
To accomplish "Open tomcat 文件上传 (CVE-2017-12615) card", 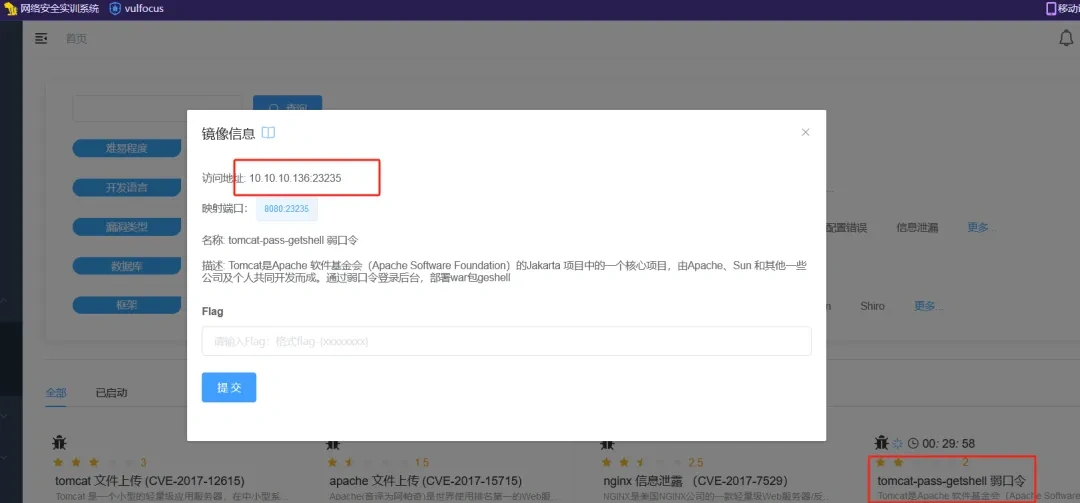I will tap(149, 480).
